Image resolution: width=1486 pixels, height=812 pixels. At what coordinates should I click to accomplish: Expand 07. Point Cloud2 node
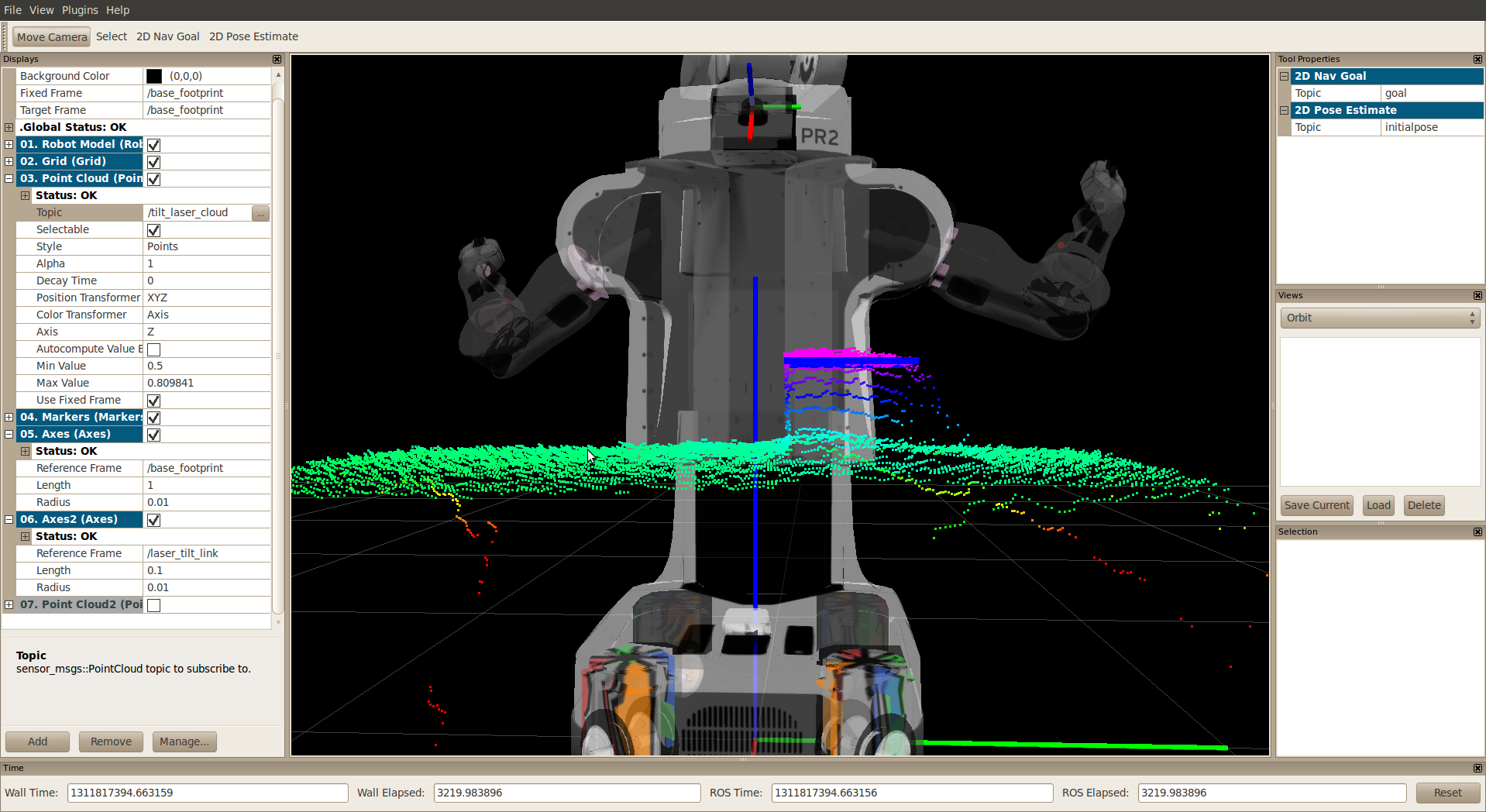[9, 604]
